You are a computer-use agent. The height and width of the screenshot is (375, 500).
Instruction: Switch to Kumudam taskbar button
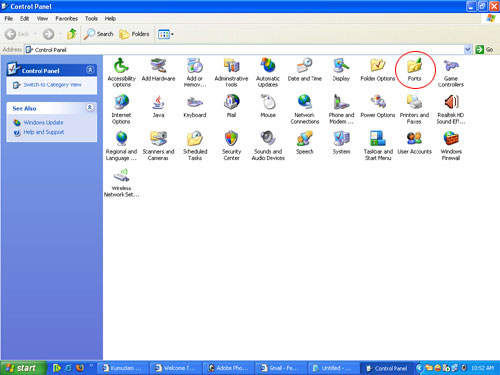click(124, 368)
